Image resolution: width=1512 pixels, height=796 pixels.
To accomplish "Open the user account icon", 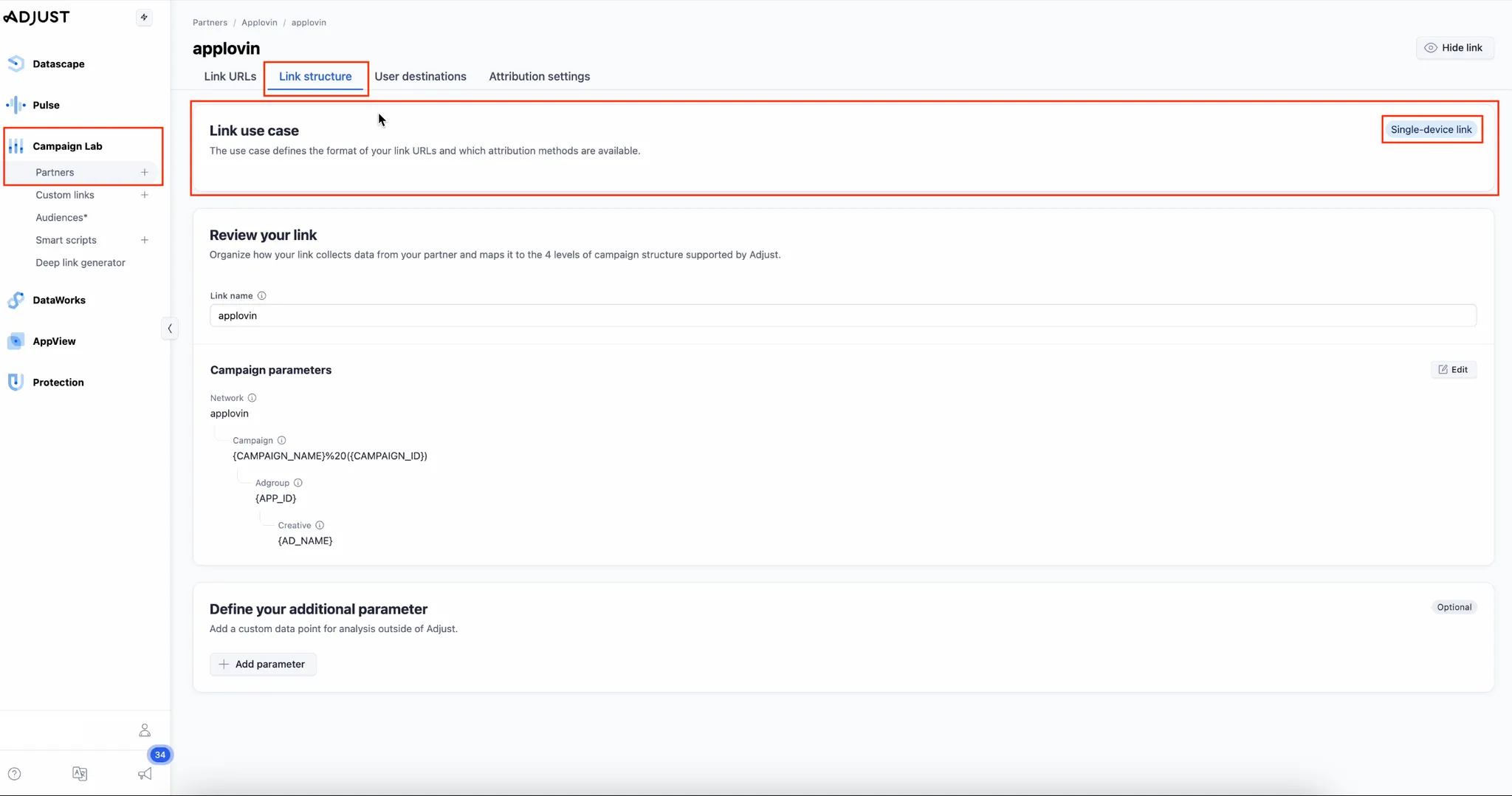I will click(145, 730).
